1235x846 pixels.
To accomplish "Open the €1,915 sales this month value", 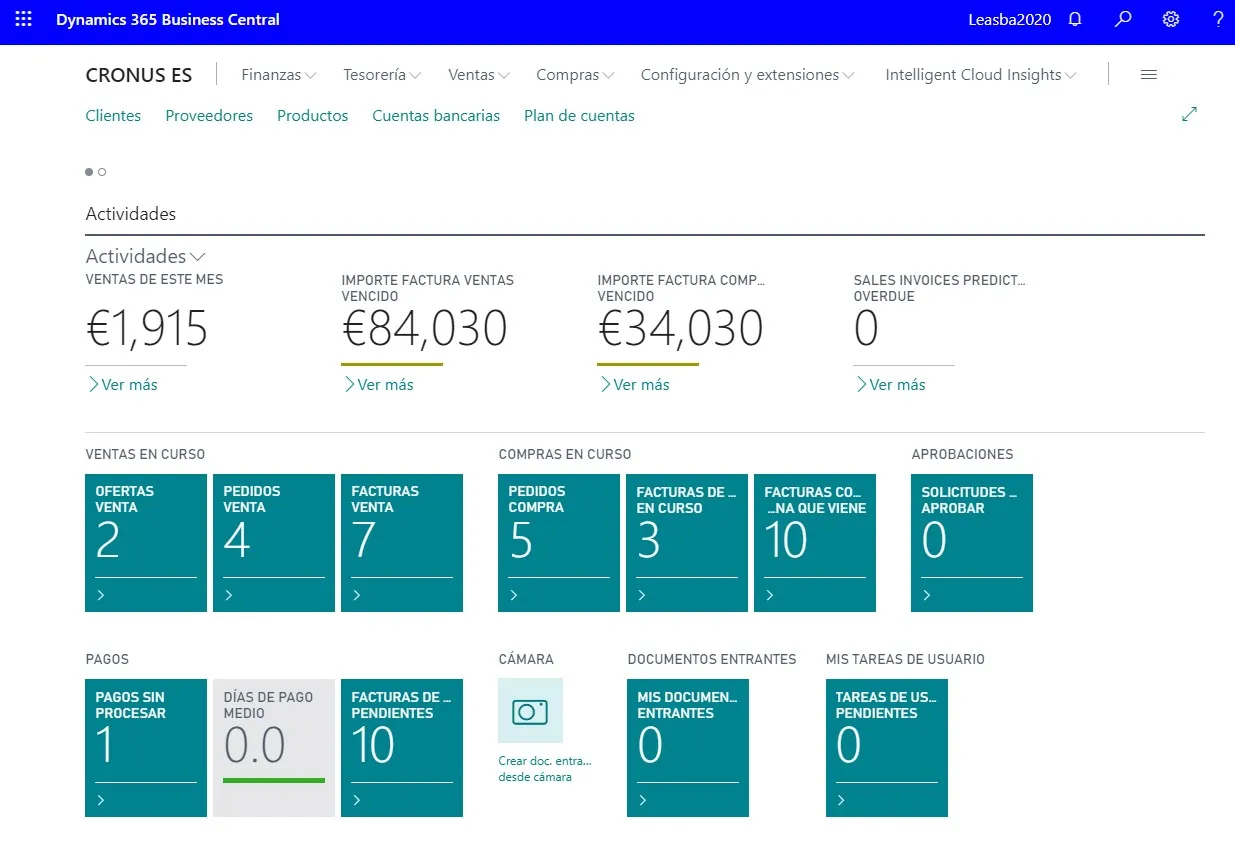I will 147,329.
